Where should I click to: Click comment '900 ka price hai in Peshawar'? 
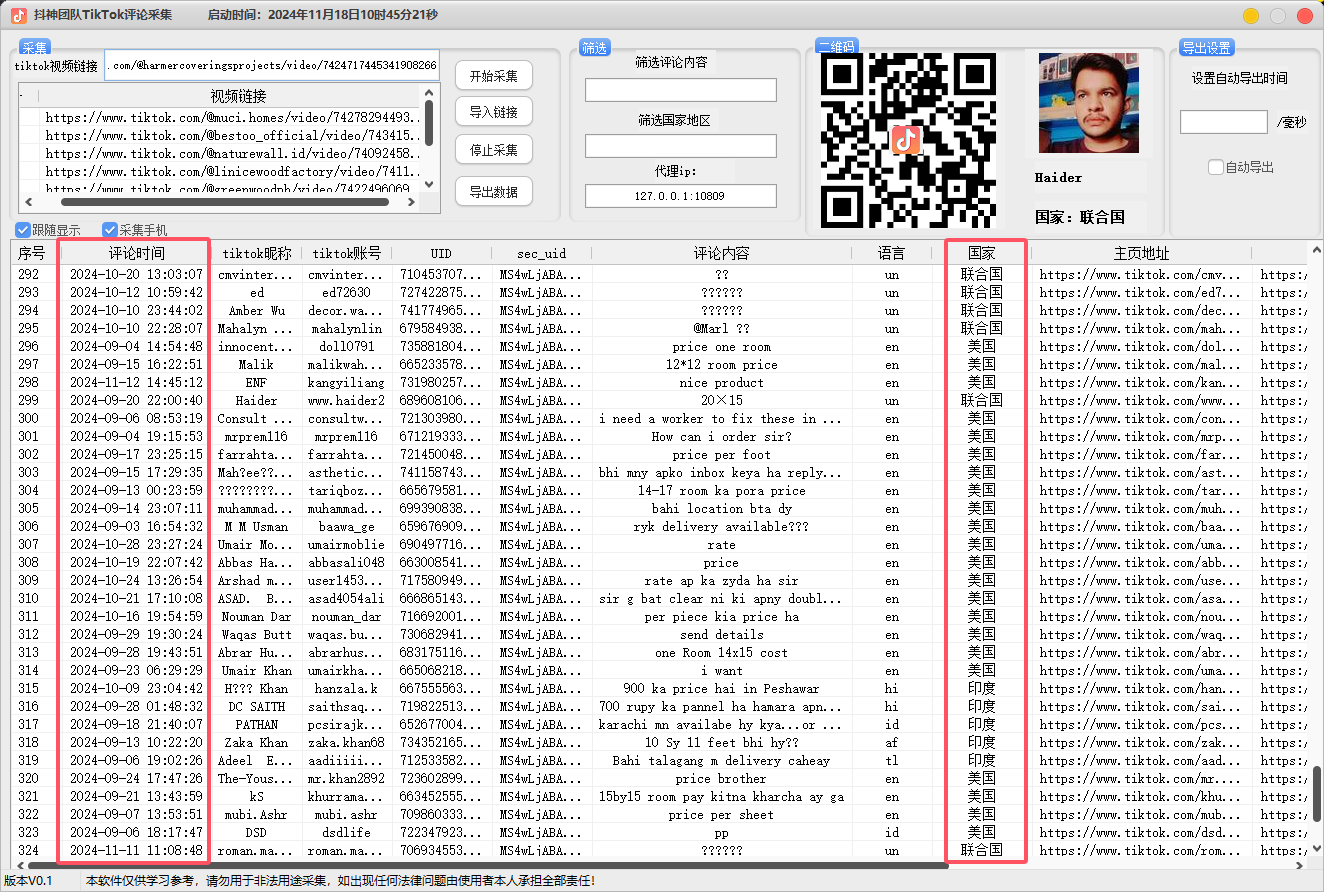coord(721,688)
